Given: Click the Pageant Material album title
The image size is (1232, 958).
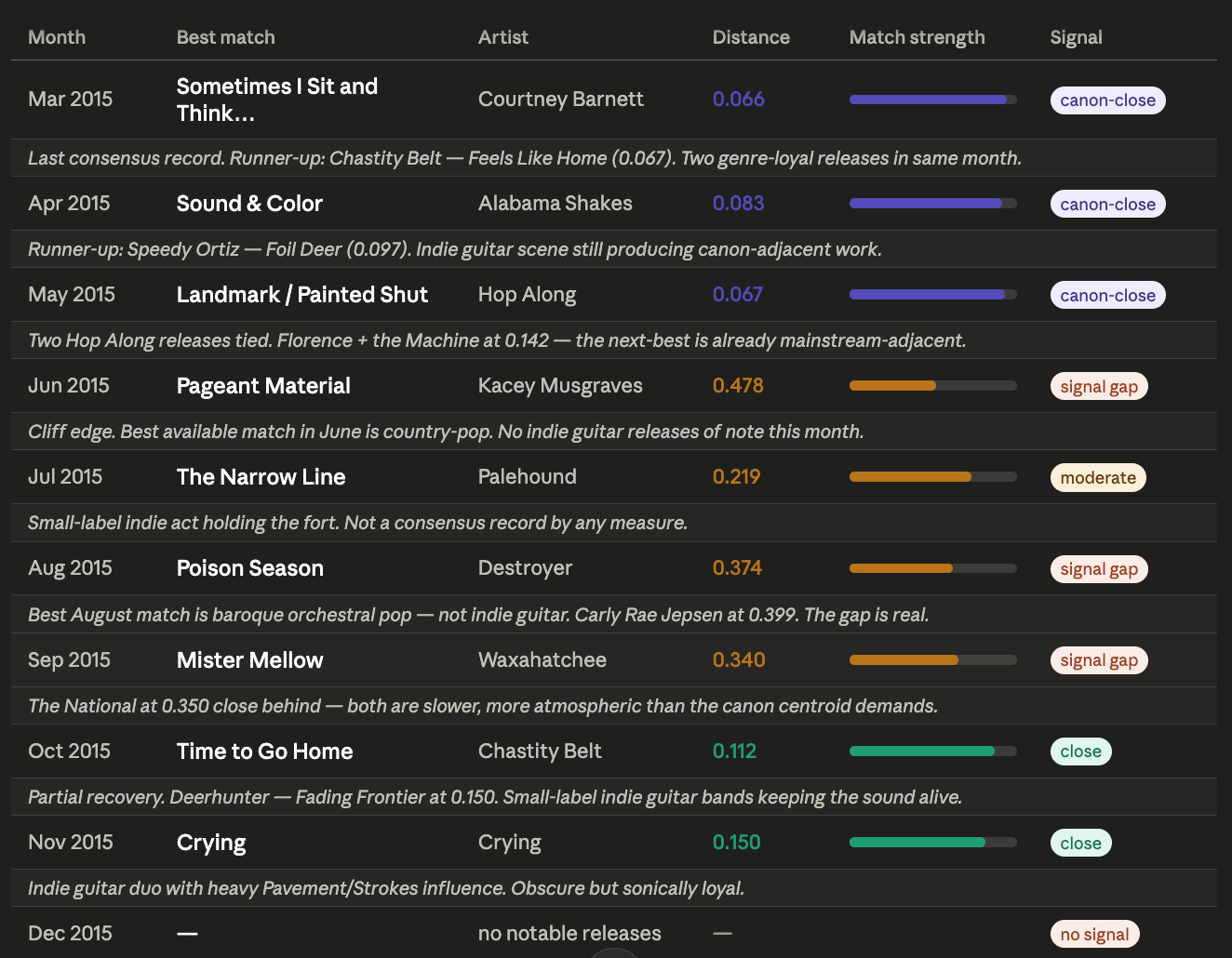Looking at the screenshot, I should (263, 386).
